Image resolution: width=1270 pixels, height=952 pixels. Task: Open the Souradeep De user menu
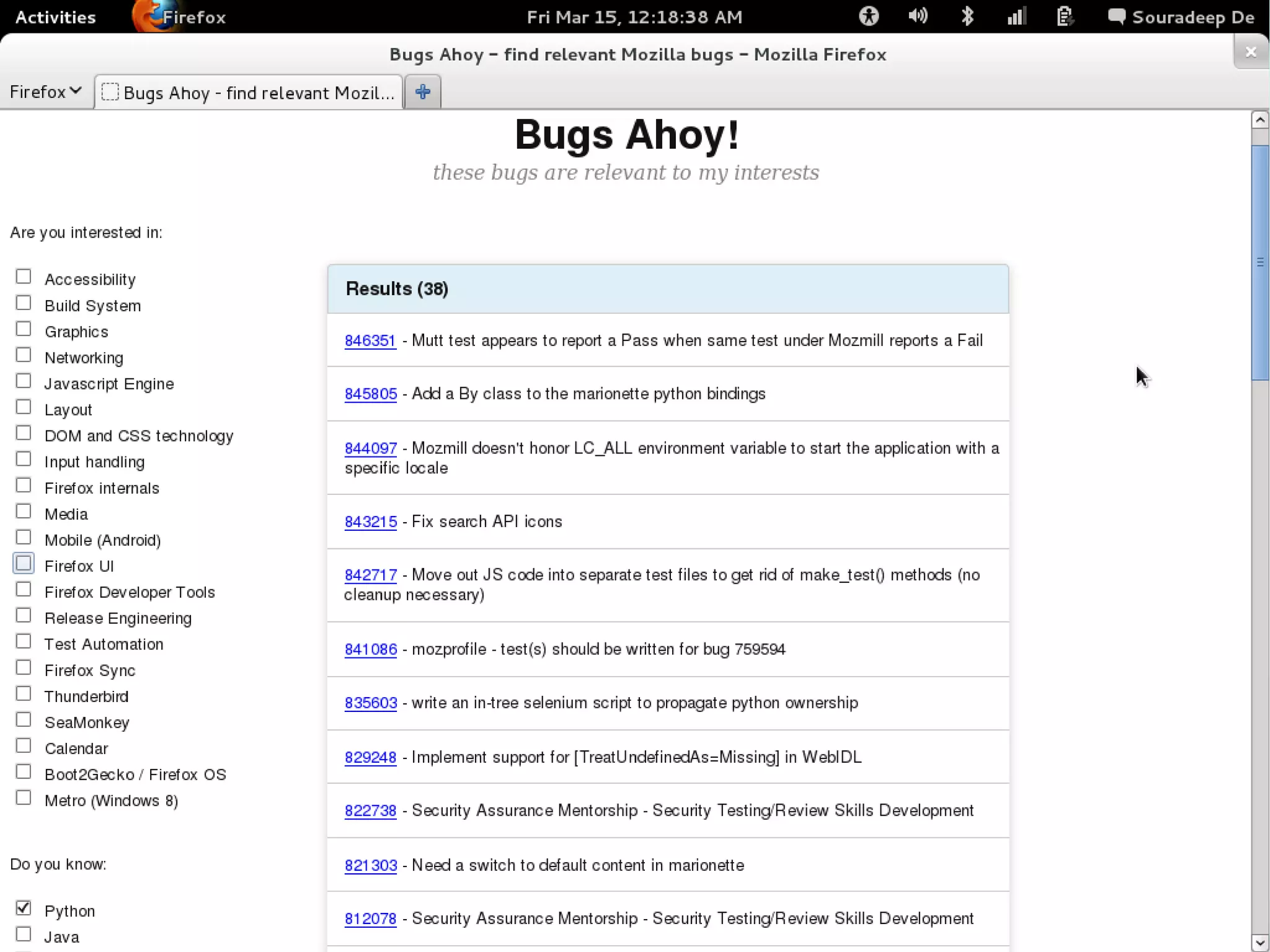click(x=1192, y=17)
